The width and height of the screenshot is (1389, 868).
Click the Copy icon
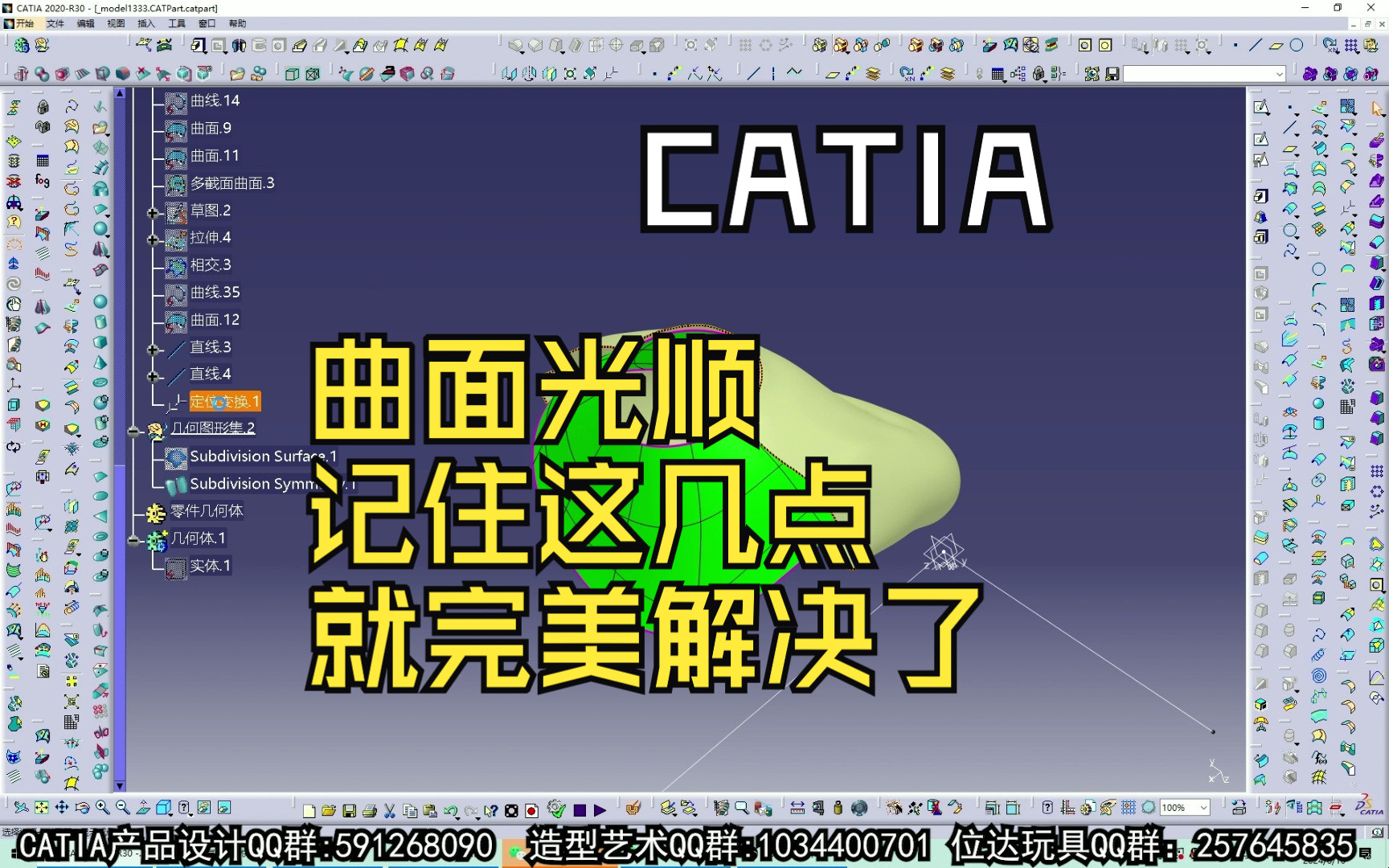[410, 810]
